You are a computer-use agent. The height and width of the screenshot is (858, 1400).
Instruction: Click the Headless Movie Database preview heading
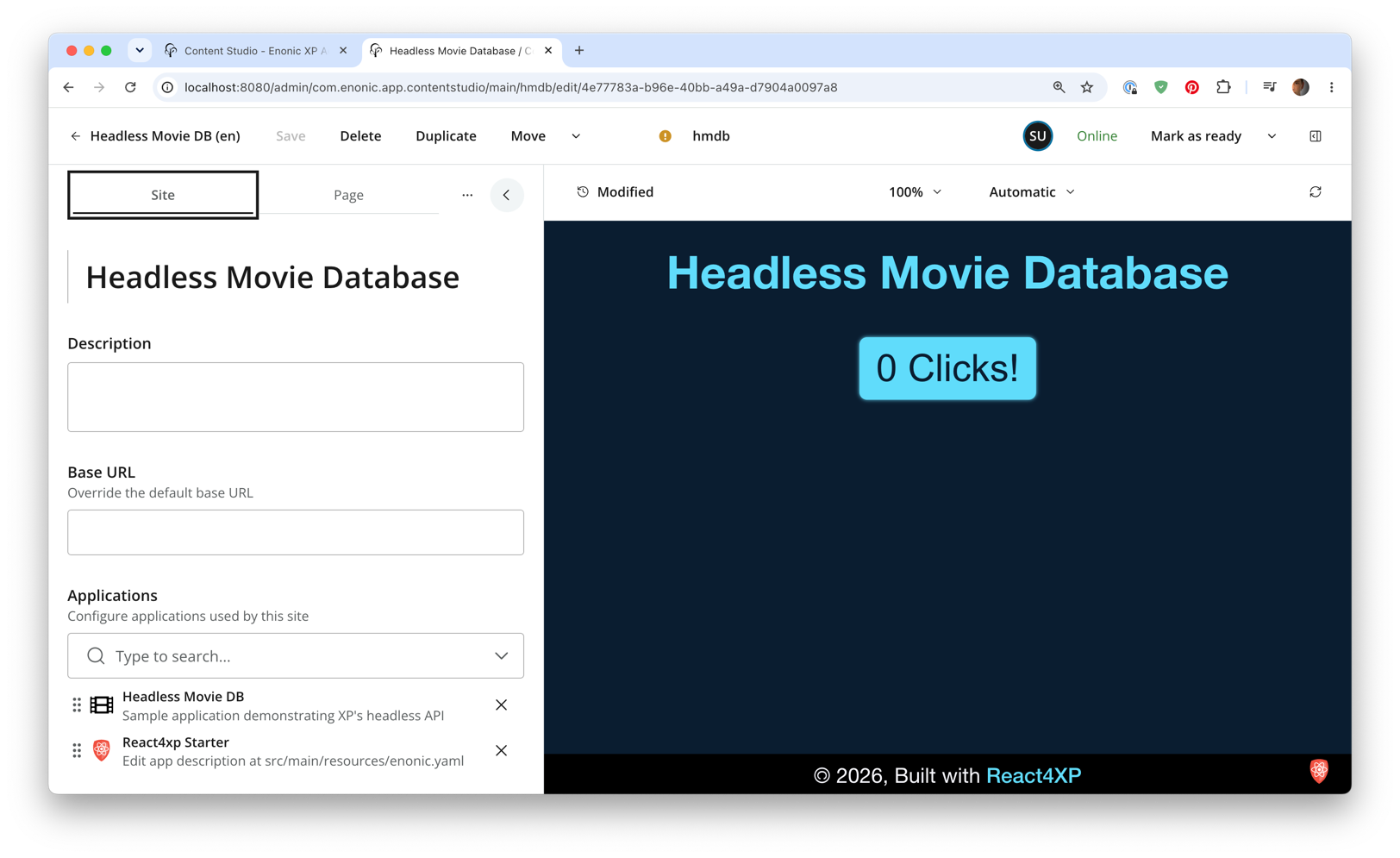pyautogui.click(x=947, y=273)
